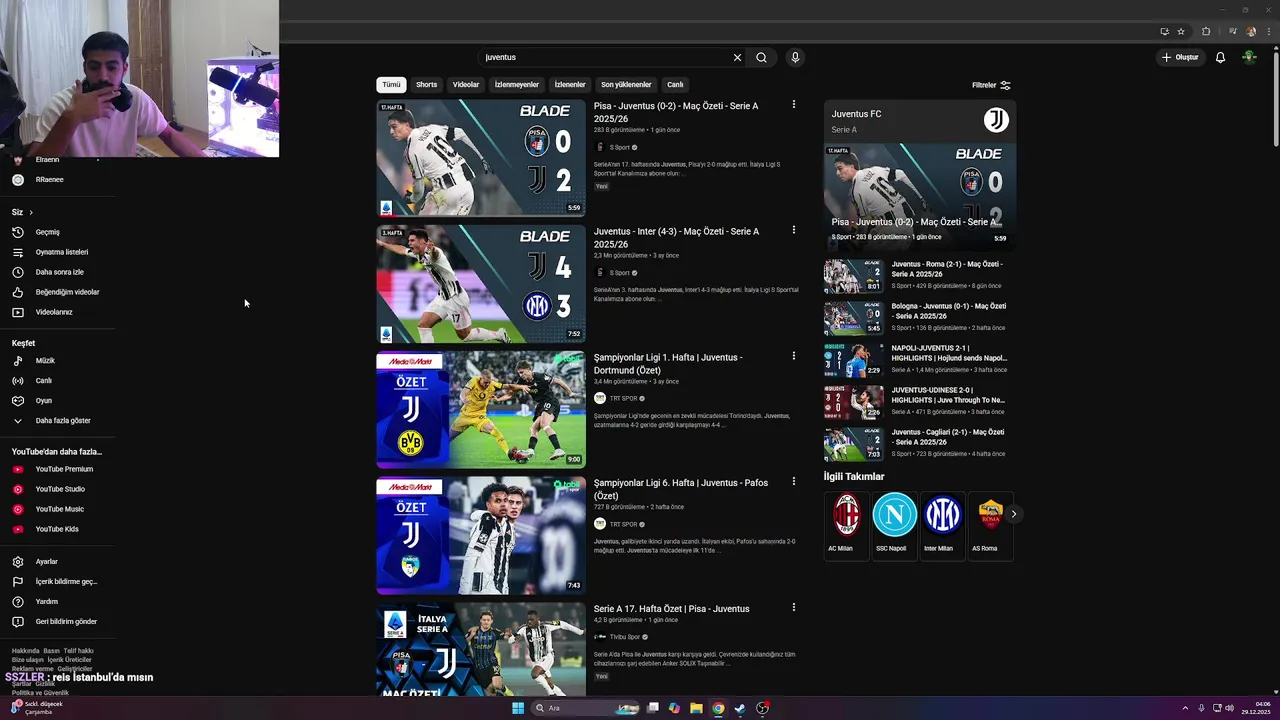Open Juventus - Roma (2-1) side video
Screen dimensions: 1280x720
click(919, 276)
